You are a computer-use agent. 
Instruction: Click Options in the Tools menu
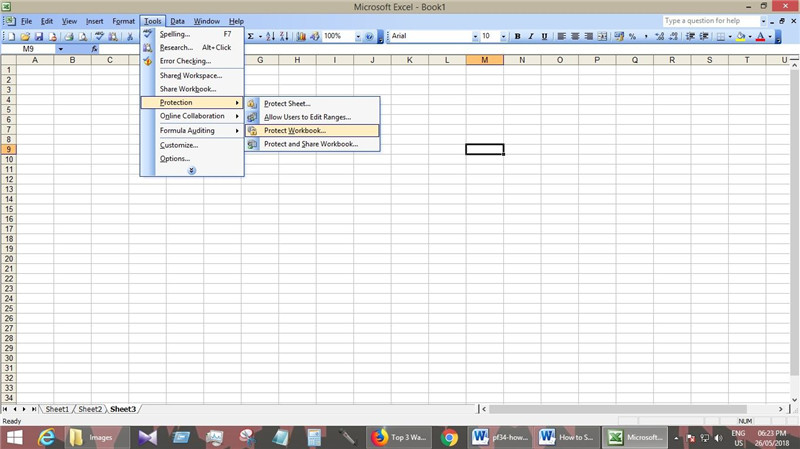click(192, 159)
